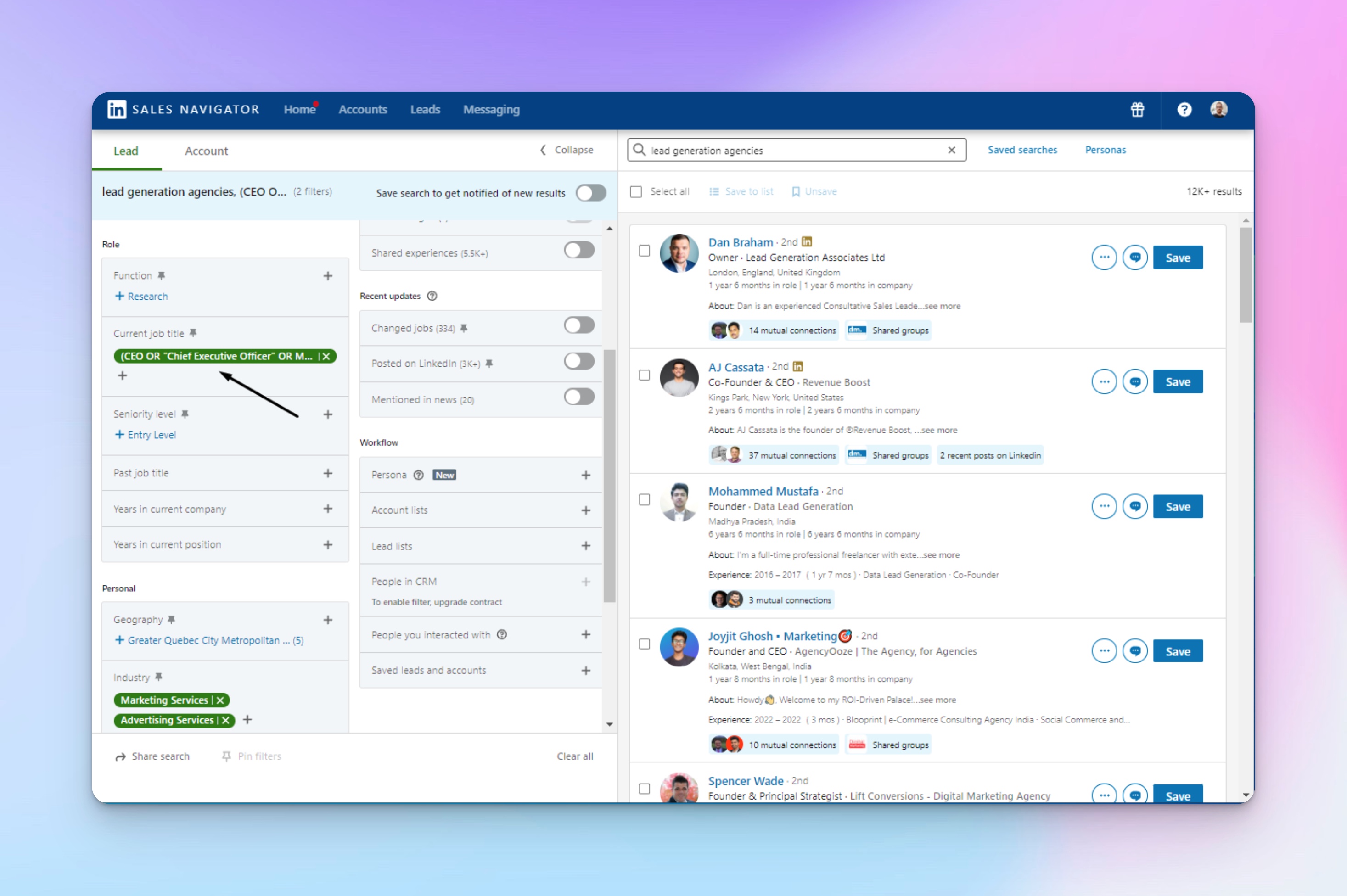Enable the save search notification toggle
The width and height of the screenshot is (1347, 896).
[590, 193]
